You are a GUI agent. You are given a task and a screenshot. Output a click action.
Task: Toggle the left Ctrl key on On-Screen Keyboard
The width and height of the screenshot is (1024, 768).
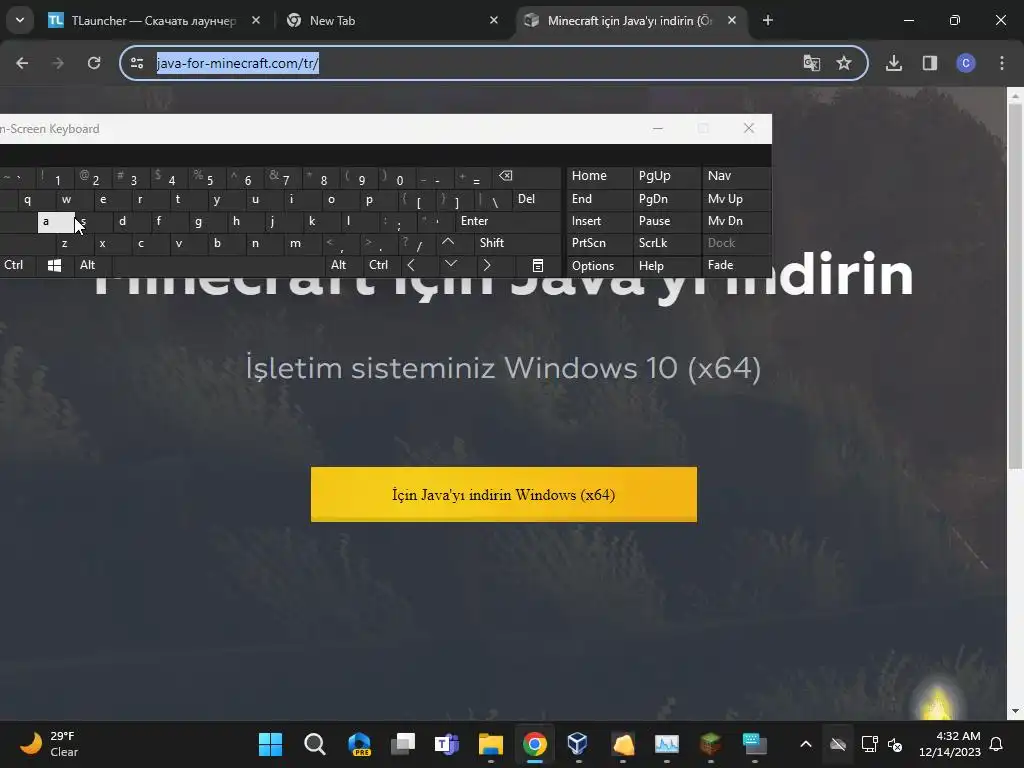18,265
